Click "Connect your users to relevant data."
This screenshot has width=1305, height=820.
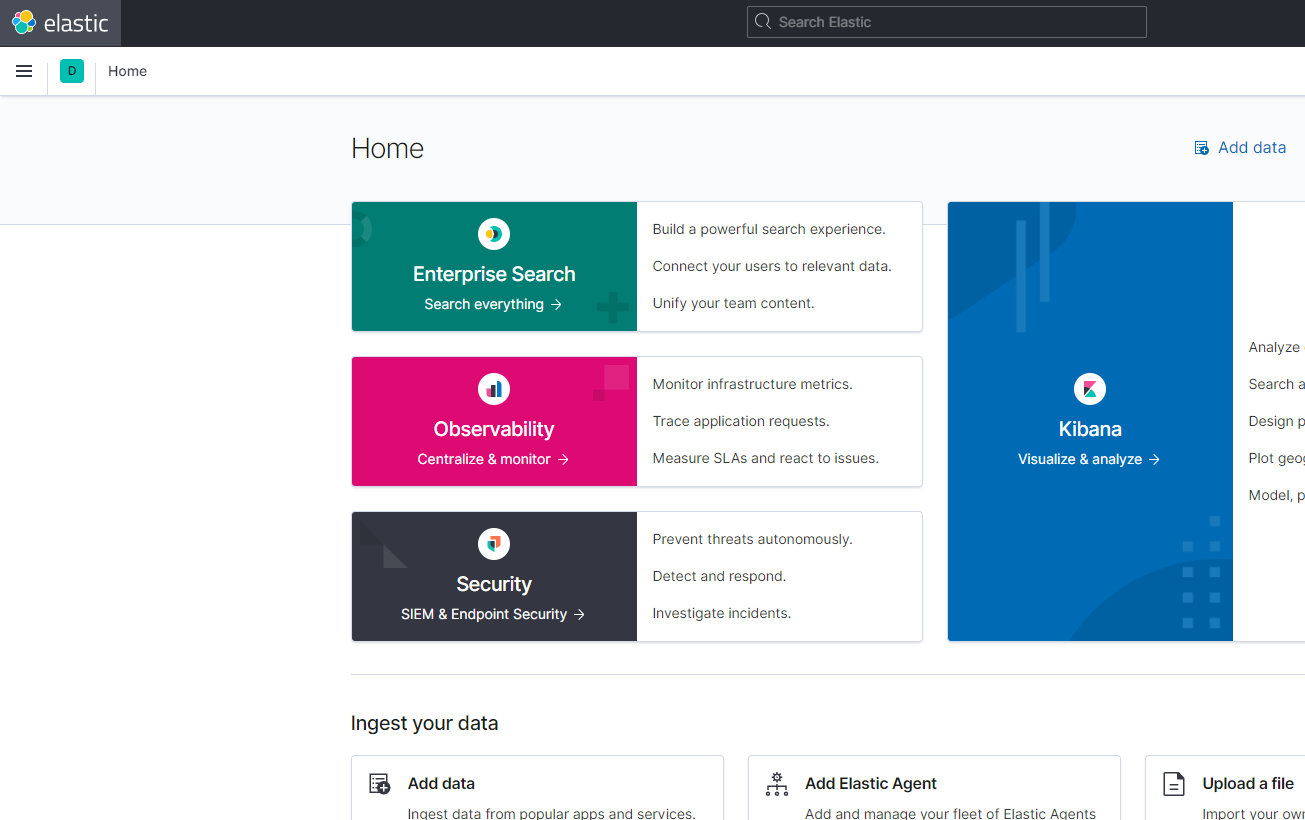772,266
